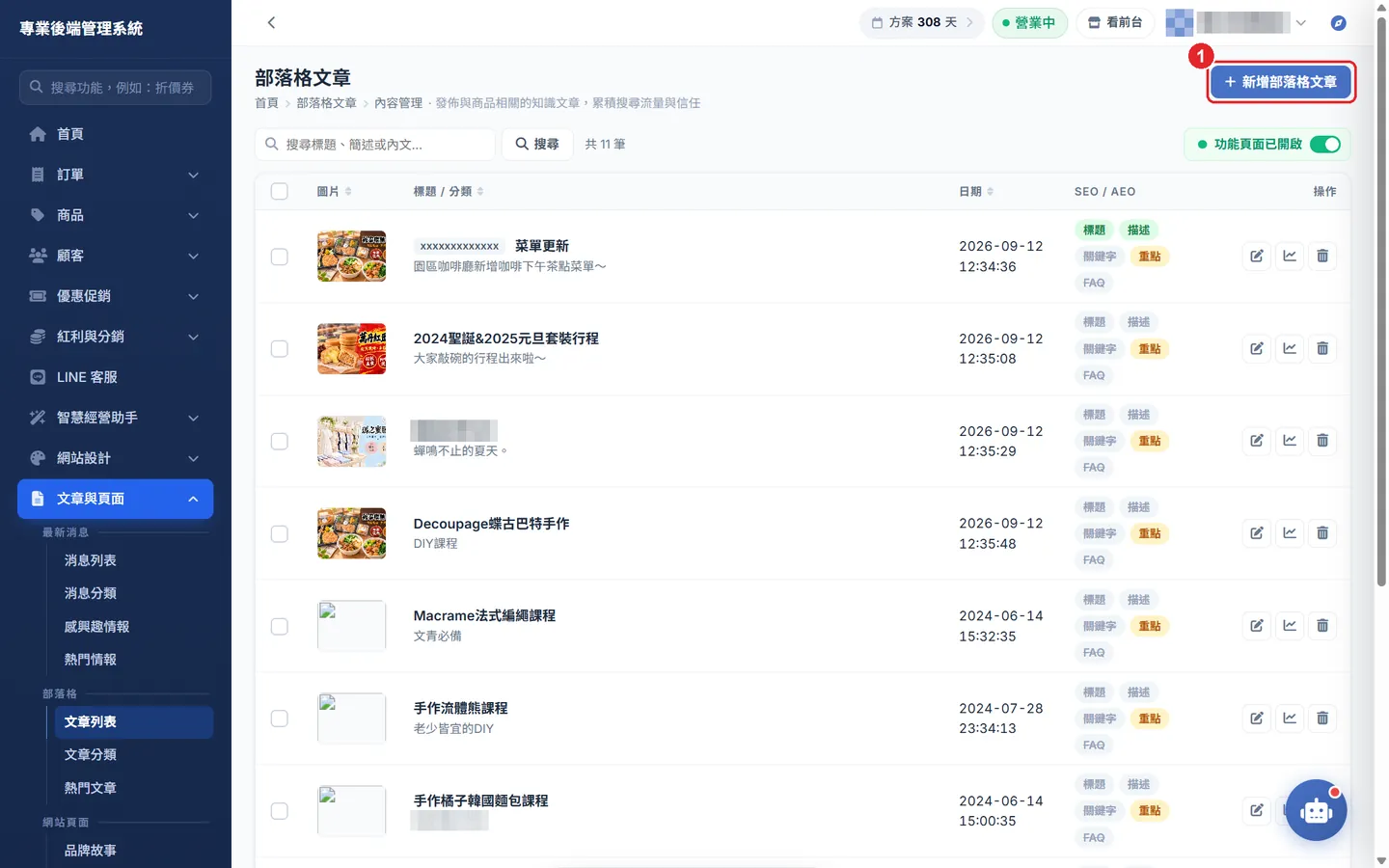Click the 方案 308 天 plan badge

(922, 22)
